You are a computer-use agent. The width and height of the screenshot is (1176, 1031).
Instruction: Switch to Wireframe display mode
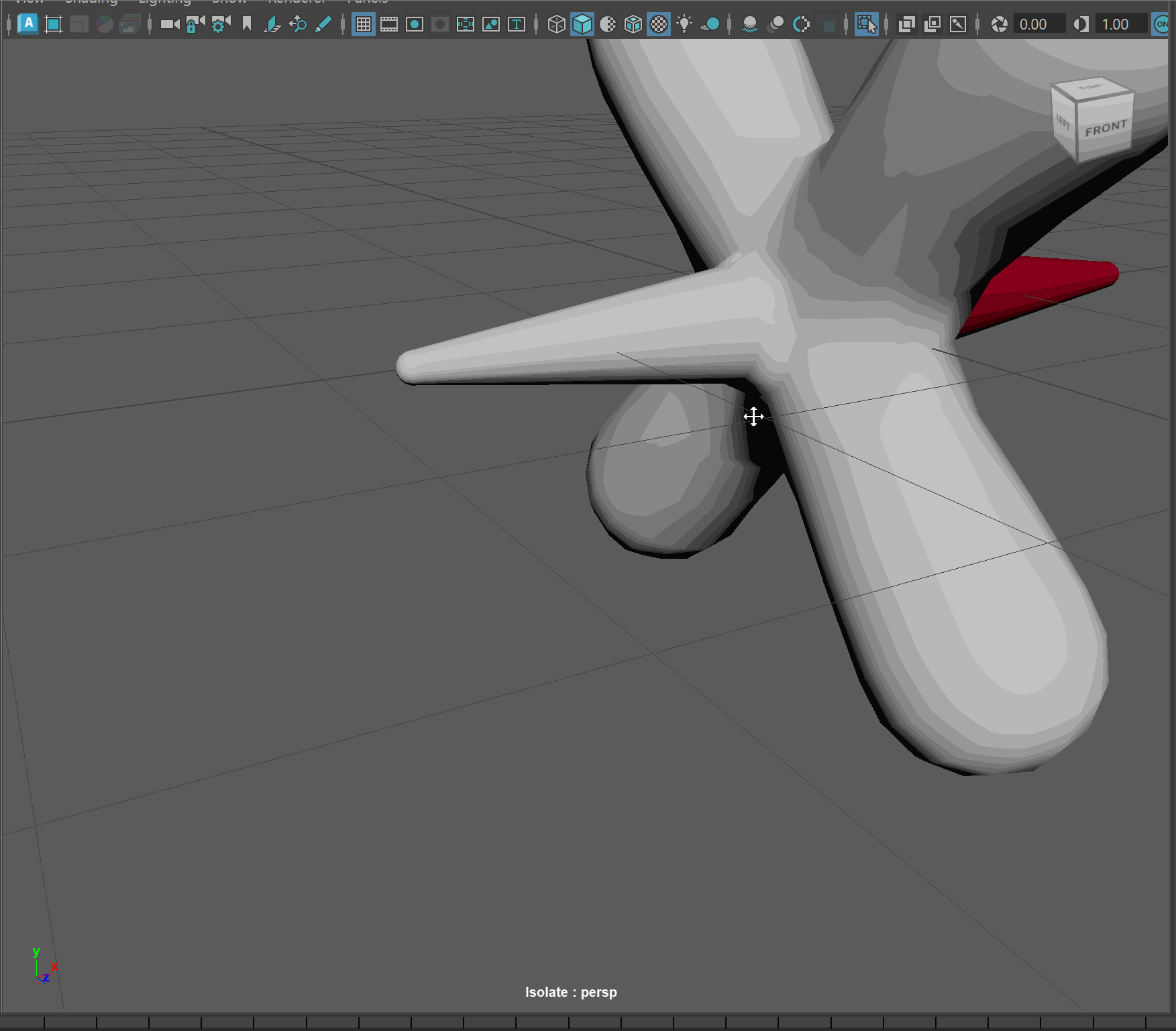click(x=556, y=24)
